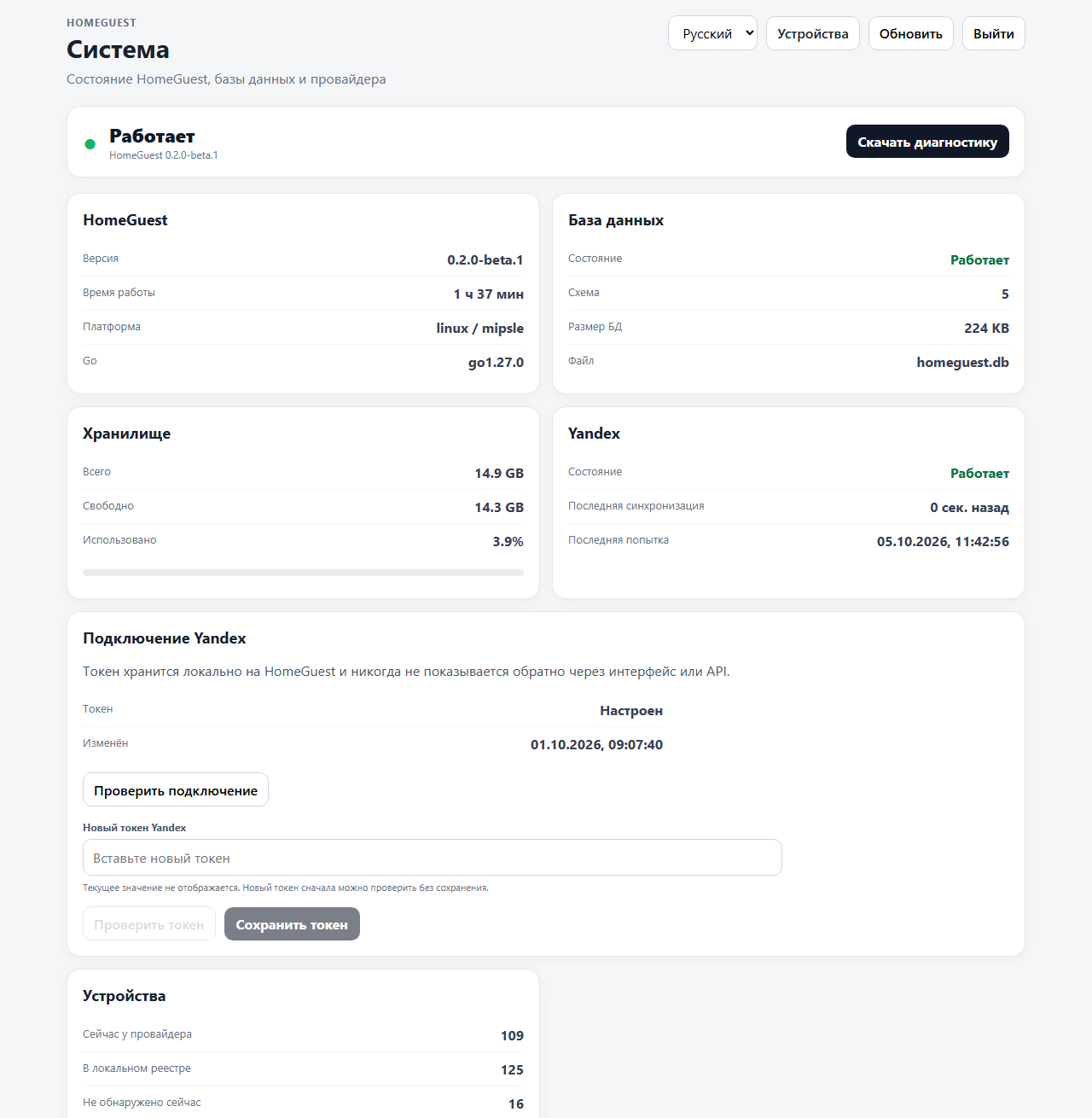The image size is (1092, 1118).
Task: Click the schema value 5
Action: pyautogui.click(x=1005, y=294)
